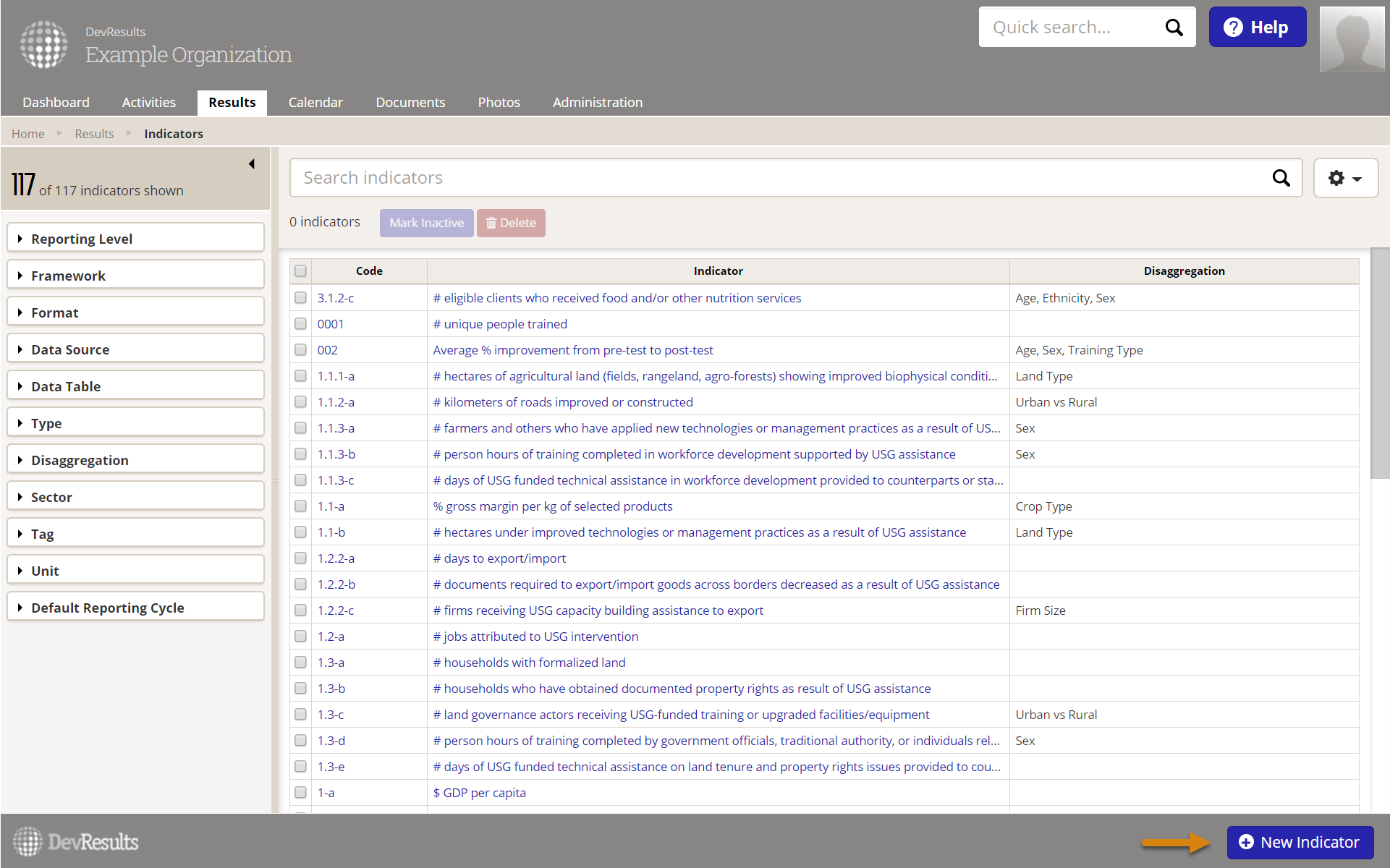
Task: Switch to the Activities tab
Action: pyautogui.click(x=148, y=102)
